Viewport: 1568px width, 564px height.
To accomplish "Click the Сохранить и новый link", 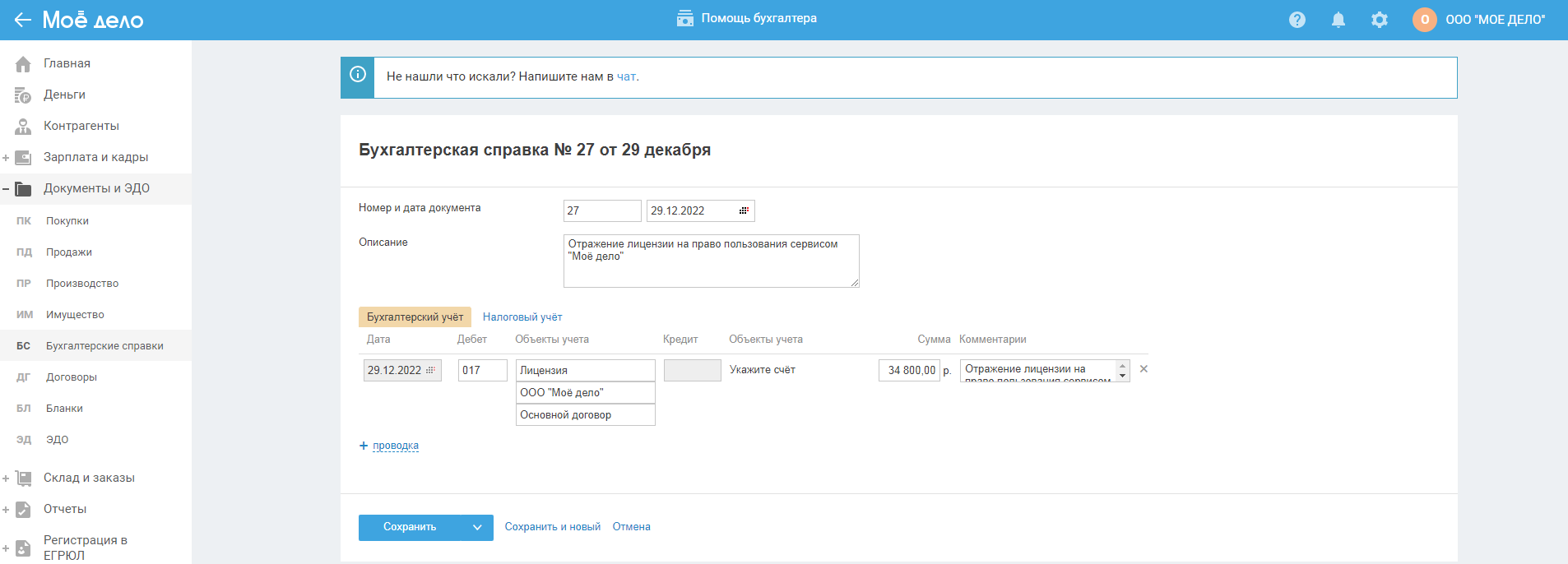I will coord(552,527).
